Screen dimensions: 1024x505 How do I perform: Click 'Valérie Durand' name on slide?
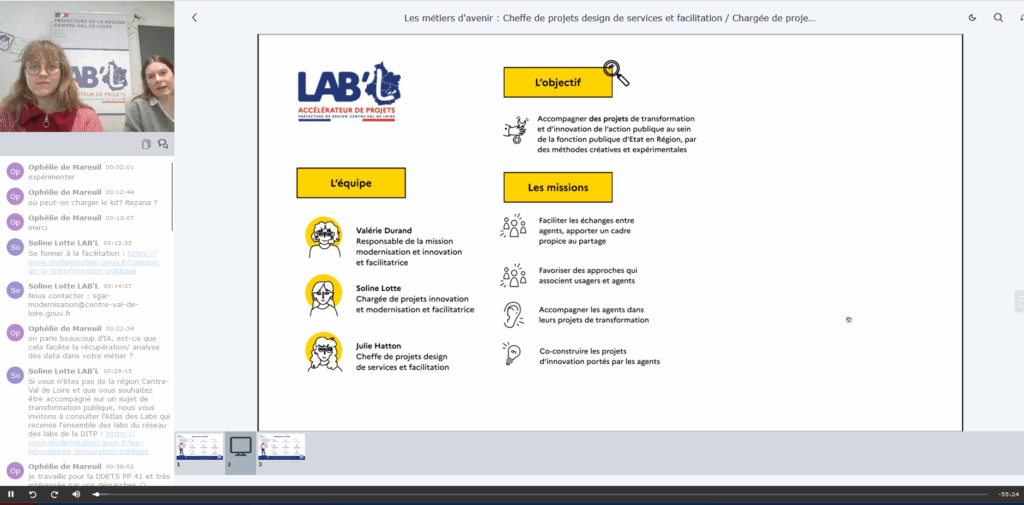(x=383, y=230)
